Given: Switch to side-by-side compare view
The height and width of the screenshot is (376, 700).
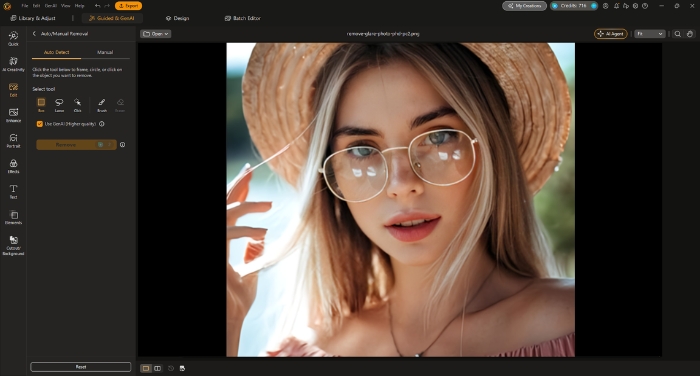Looking at the screenshot, I should click(158, 368).
